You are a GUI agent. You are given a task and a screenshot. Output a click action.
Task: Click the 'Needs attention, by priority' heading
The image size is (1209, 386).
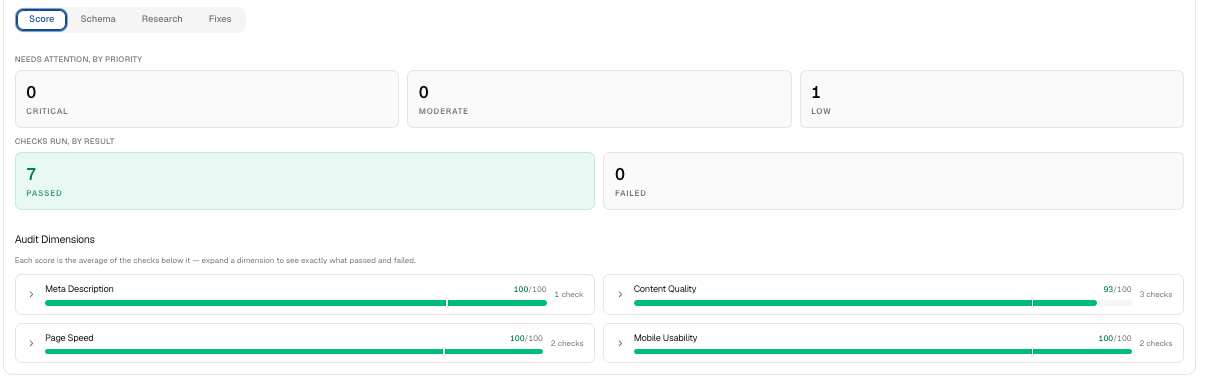pos(78,59)
